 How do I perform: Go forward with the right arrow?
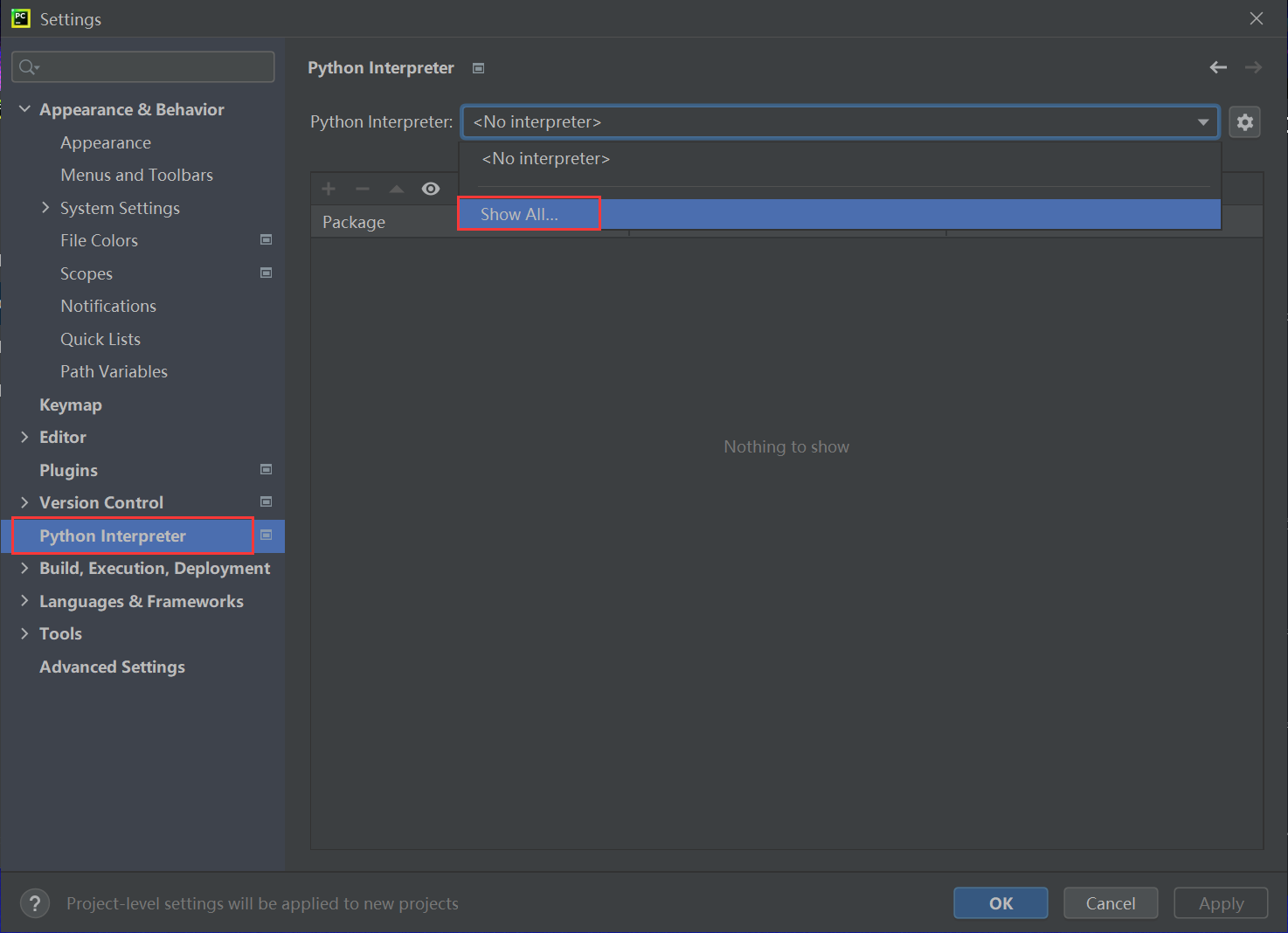(1254, 67)
